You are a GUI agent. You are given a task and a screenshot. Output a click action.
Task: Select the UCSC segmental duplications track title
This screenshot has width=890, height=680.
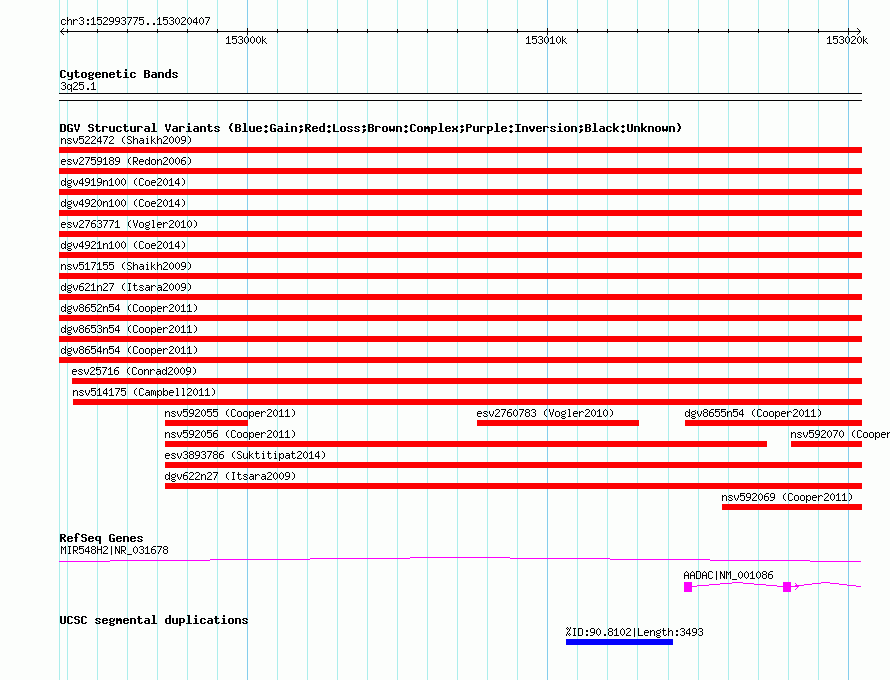click(154, 620)
